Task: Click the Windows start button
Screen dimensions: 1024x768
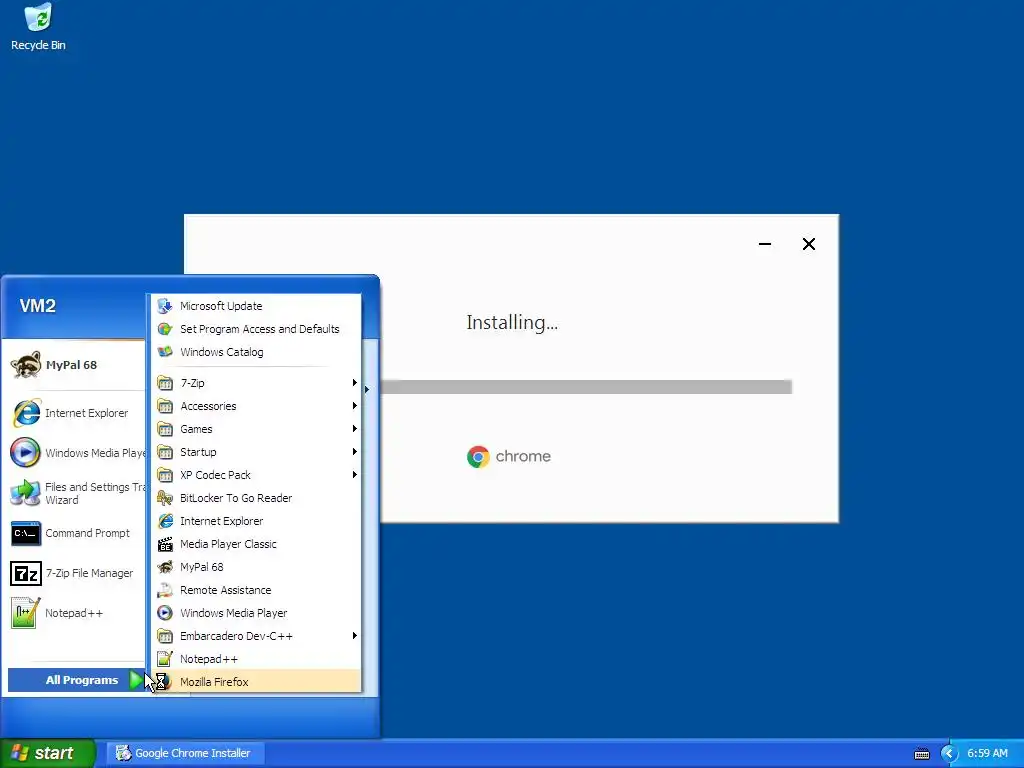Action: (x=48, y=753)
